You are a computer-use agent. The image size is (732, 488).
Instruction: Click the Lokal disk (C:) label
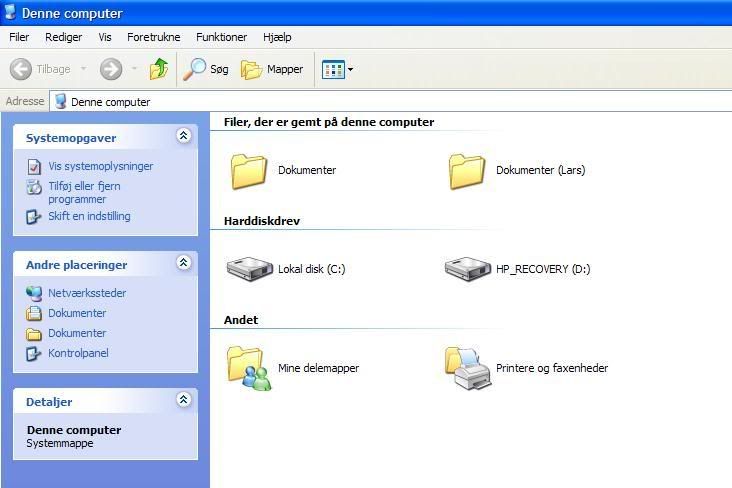tap(312, 269)
